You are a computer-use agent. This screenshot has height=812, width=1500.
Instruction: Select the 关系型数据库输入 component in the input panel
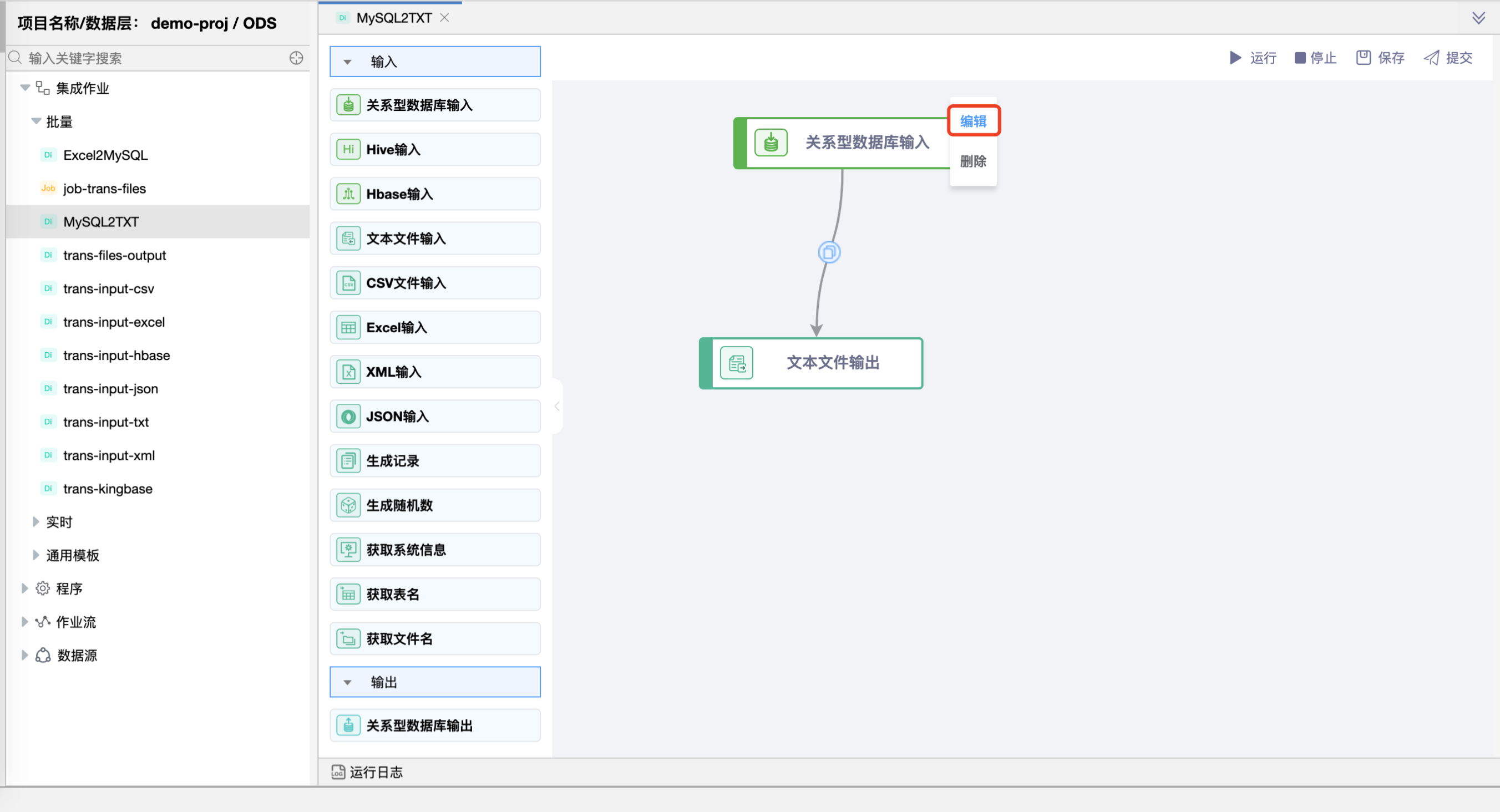tap(434, 105)
